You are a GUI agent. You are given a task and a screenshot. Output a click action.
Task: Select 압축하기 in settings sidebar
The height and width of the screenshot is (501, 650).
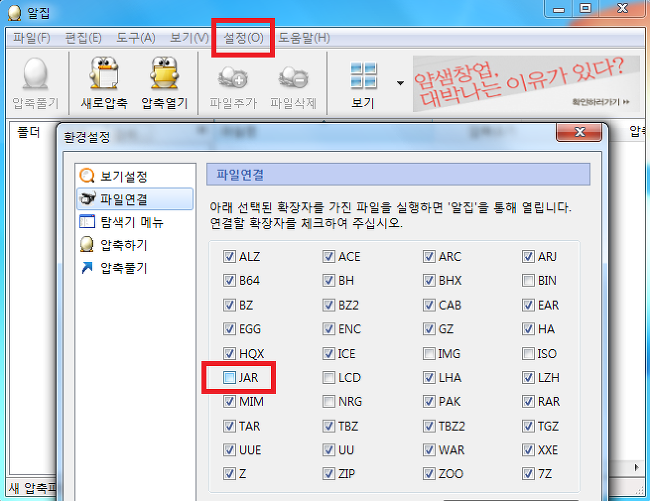135,245
